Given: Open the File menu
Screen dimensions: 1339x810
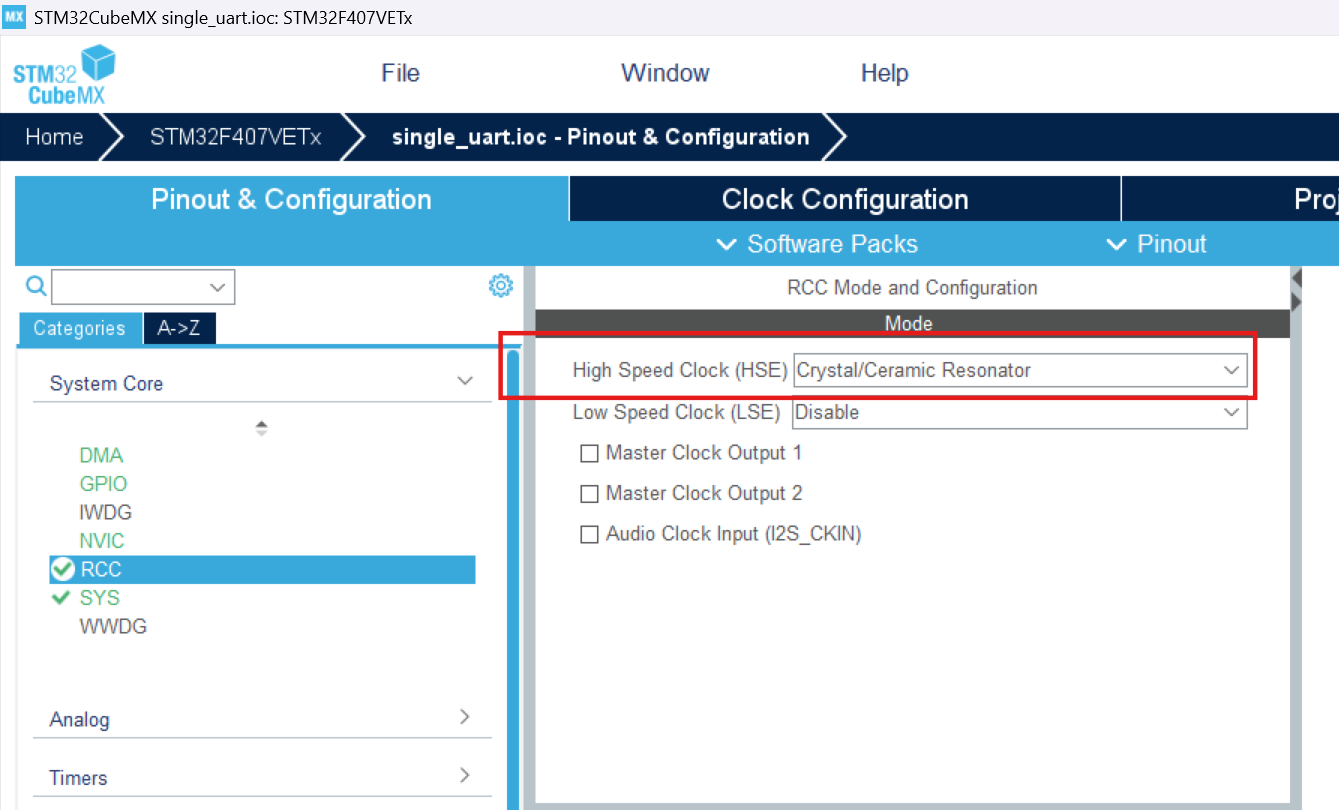Looking at the screenshot, I should [400, 73].
